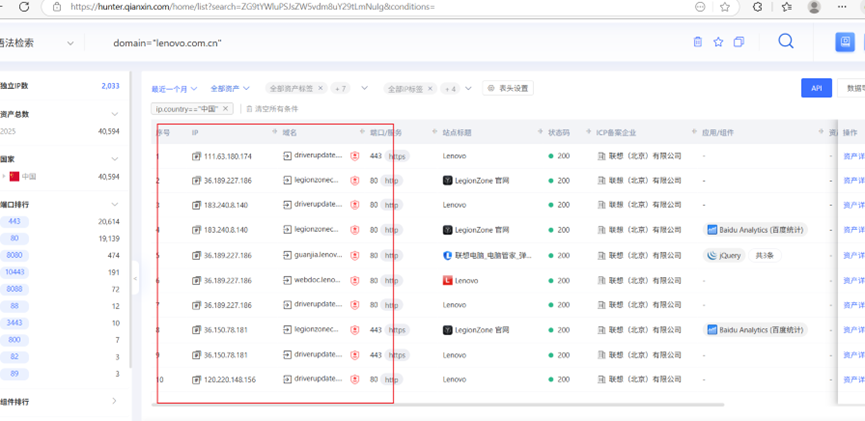Open the 最近一个月 time range dropdown
This screenshot has height=421, width=865.
click(175, 88)
